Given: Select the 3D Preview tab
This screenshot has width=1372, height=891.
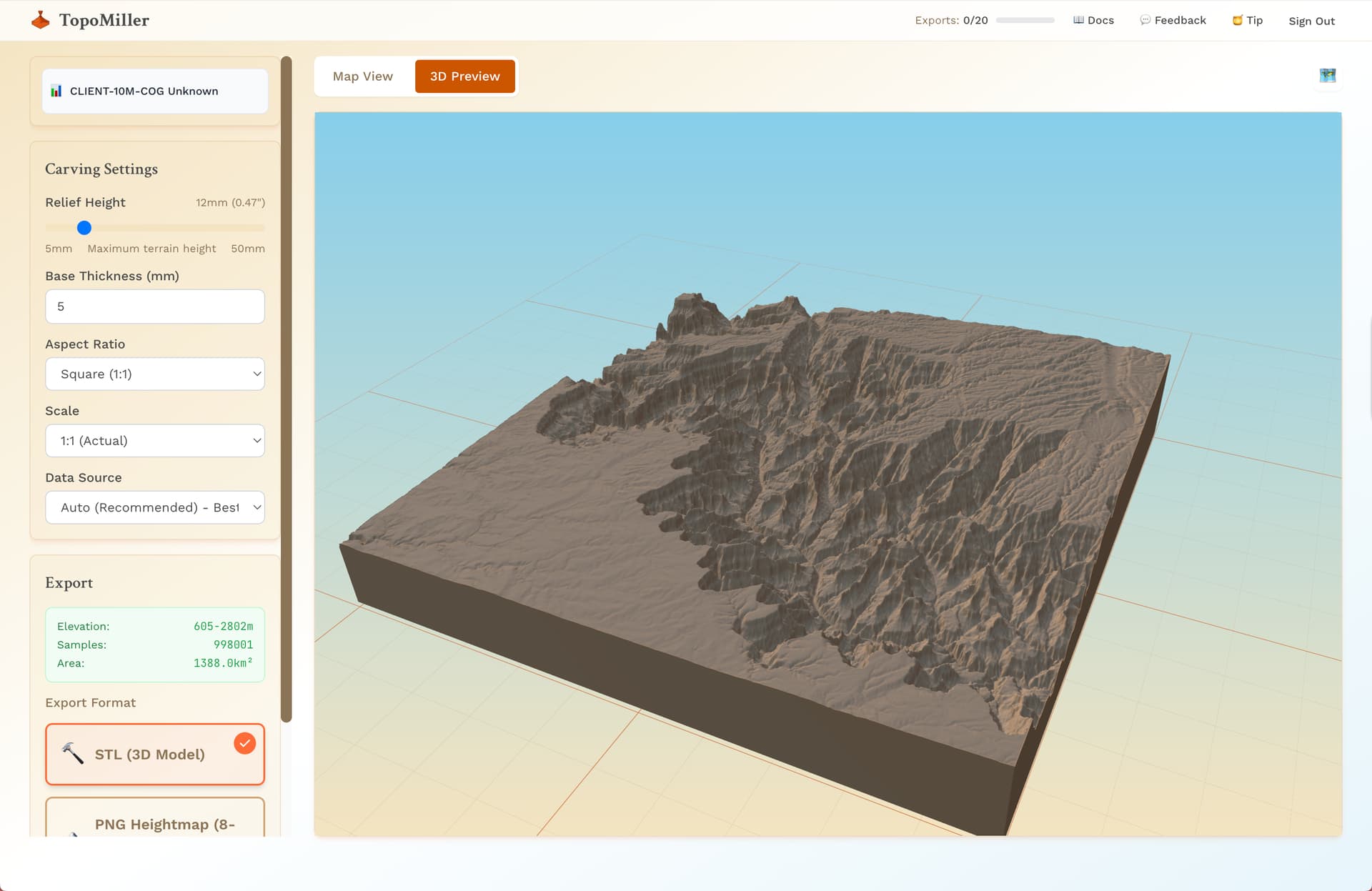Looking at the screenshot, I should click(x=464, y=76).
